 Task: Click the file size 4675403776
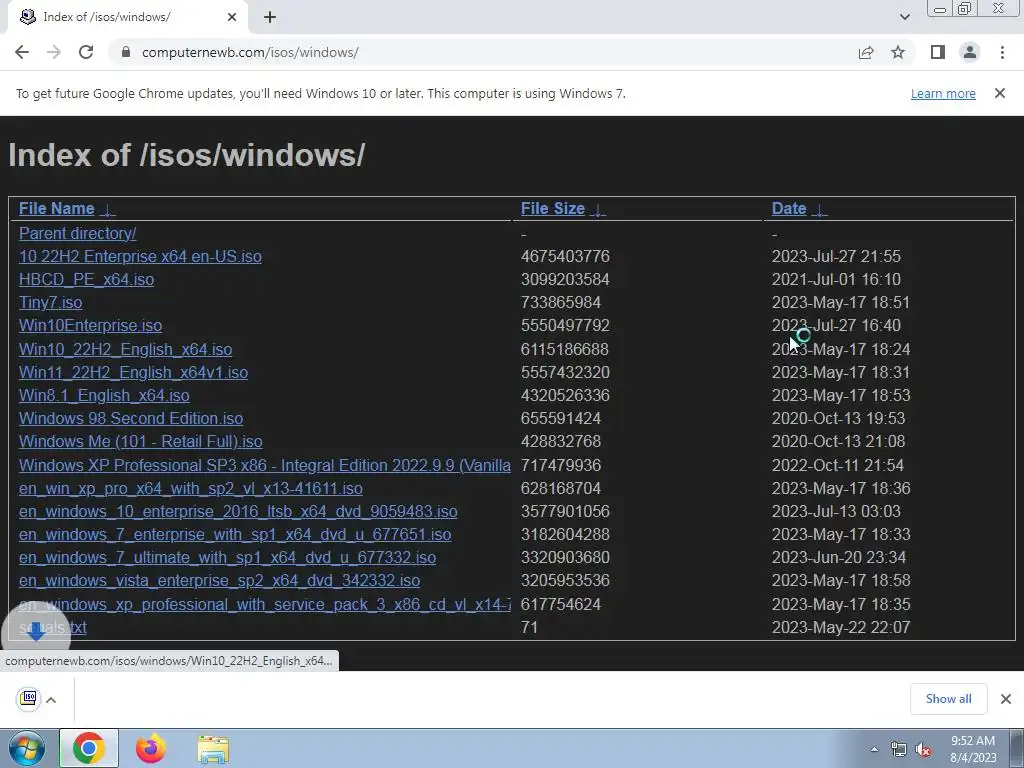(565, 256)
